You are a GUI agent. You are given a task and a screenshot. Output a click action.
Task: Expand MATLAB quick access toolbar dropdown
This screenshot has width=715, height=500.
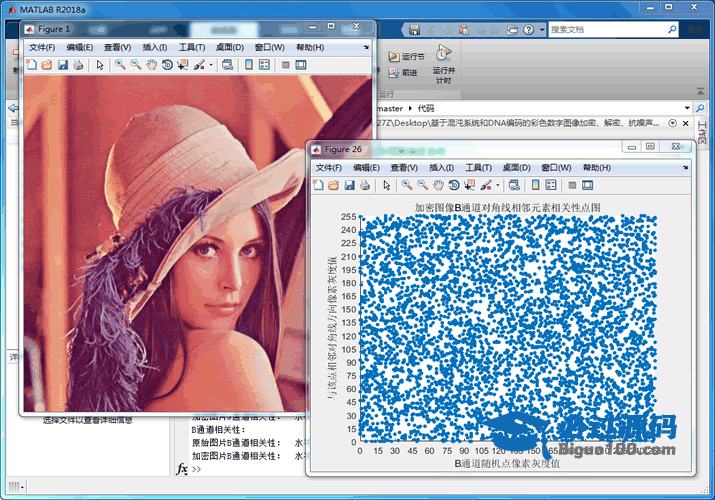(542, 30)
